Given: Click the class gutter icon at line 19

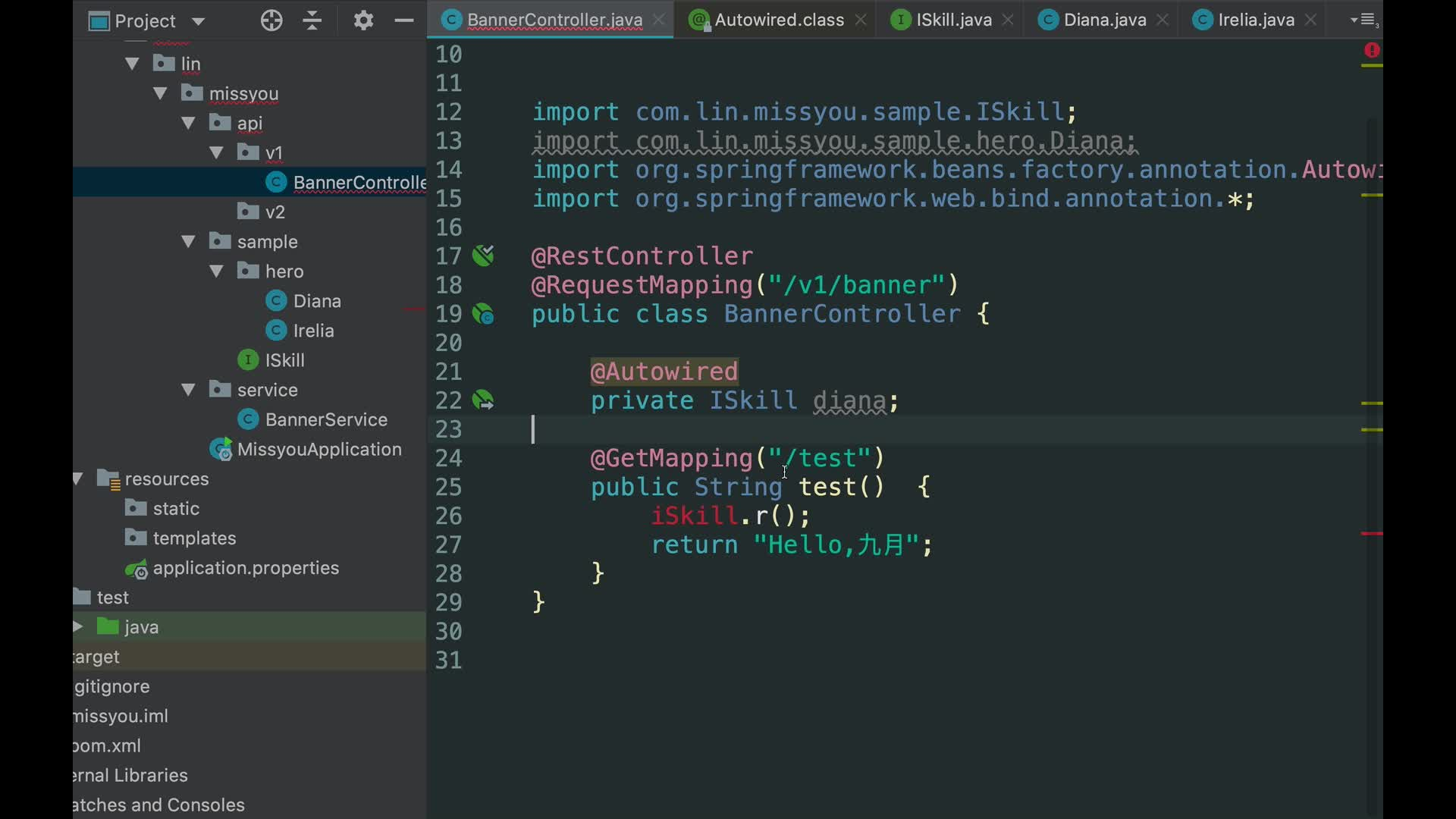Looking at the screenshot, I should [483, 313].
